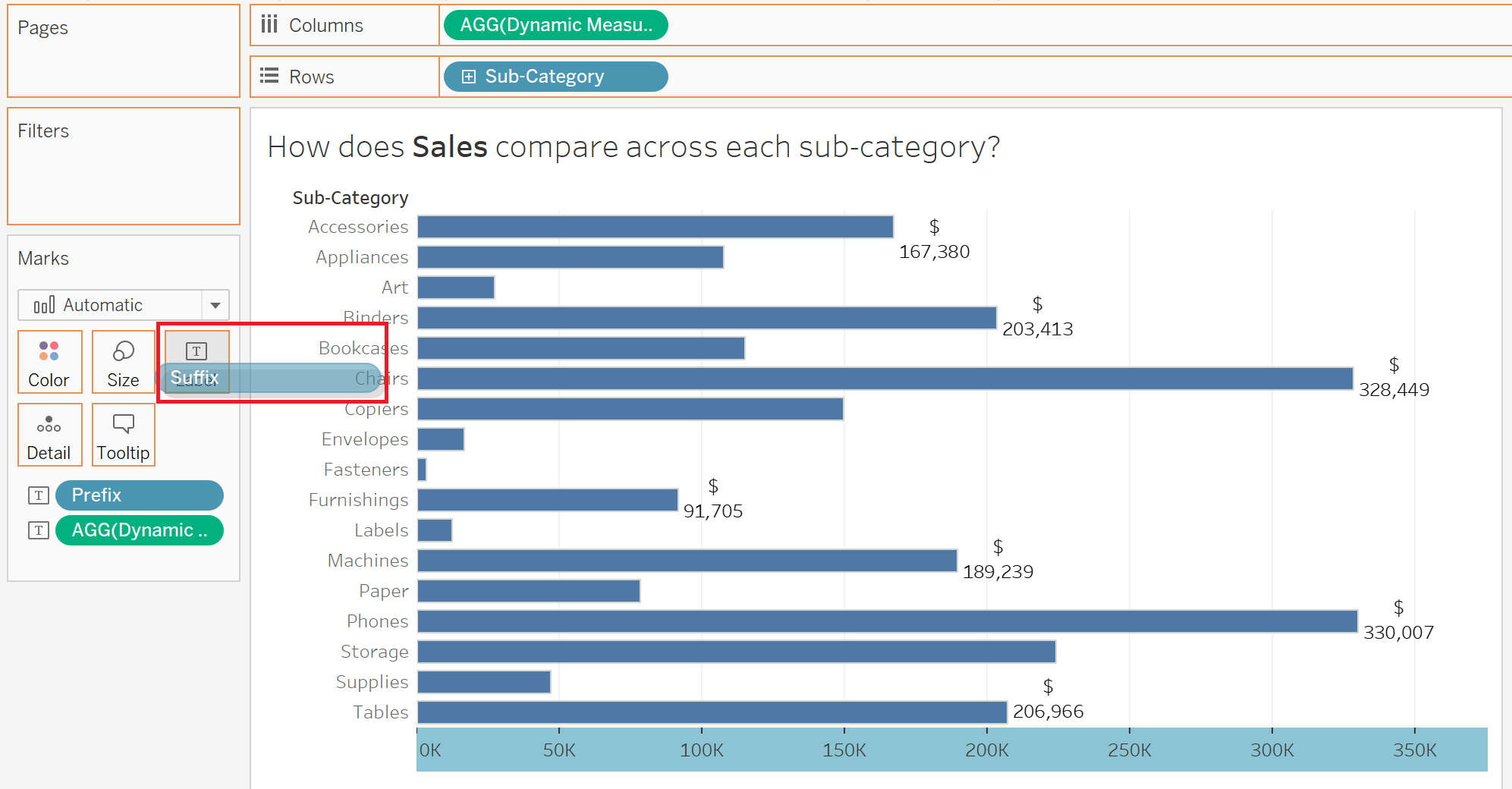
Task: Click the Sub-Category pill in Rows
Action: pyautogui.click(x=556, y=77)
